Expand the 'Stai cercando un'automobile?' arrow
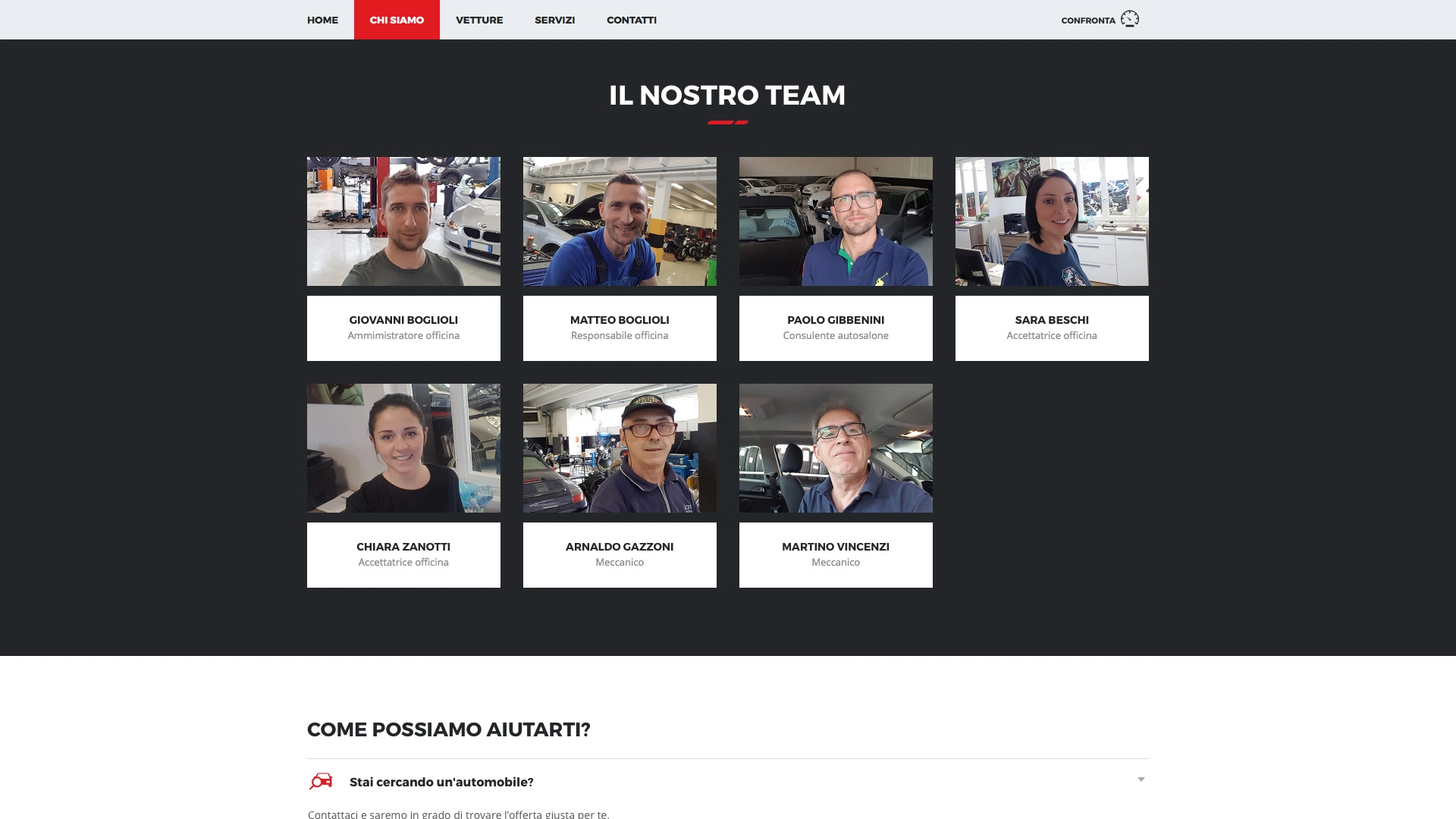 point(1141,780)
